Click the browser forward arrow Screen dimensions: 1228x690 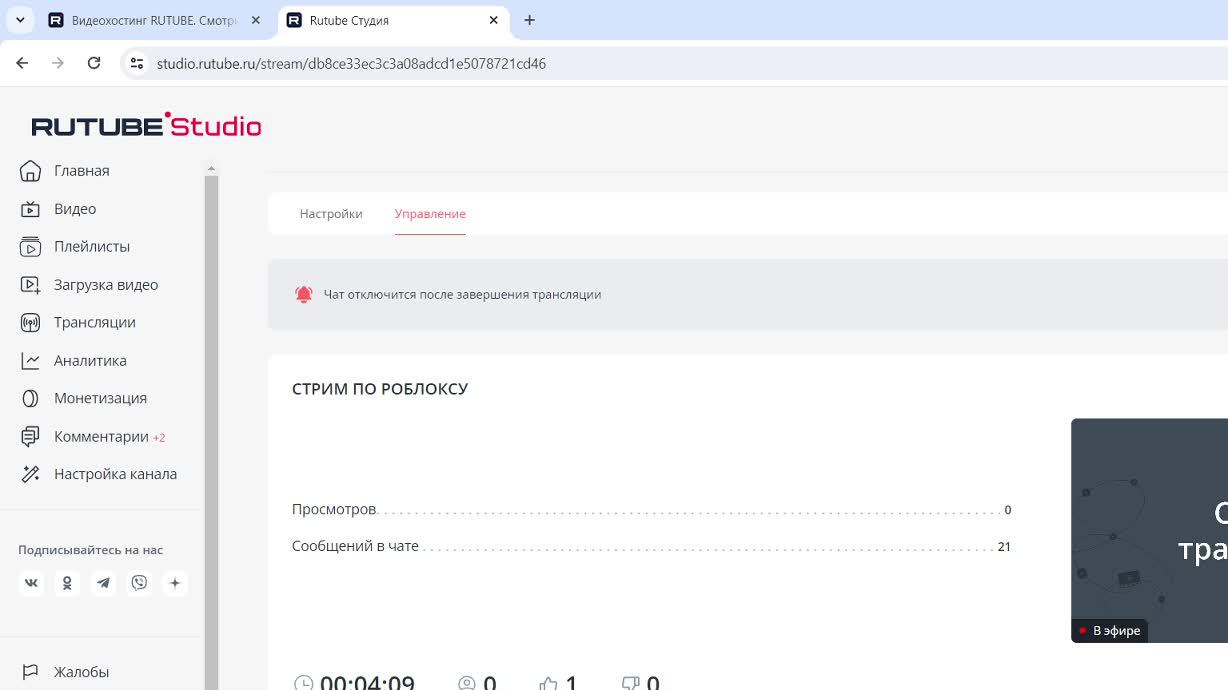[x=58, y=63]
